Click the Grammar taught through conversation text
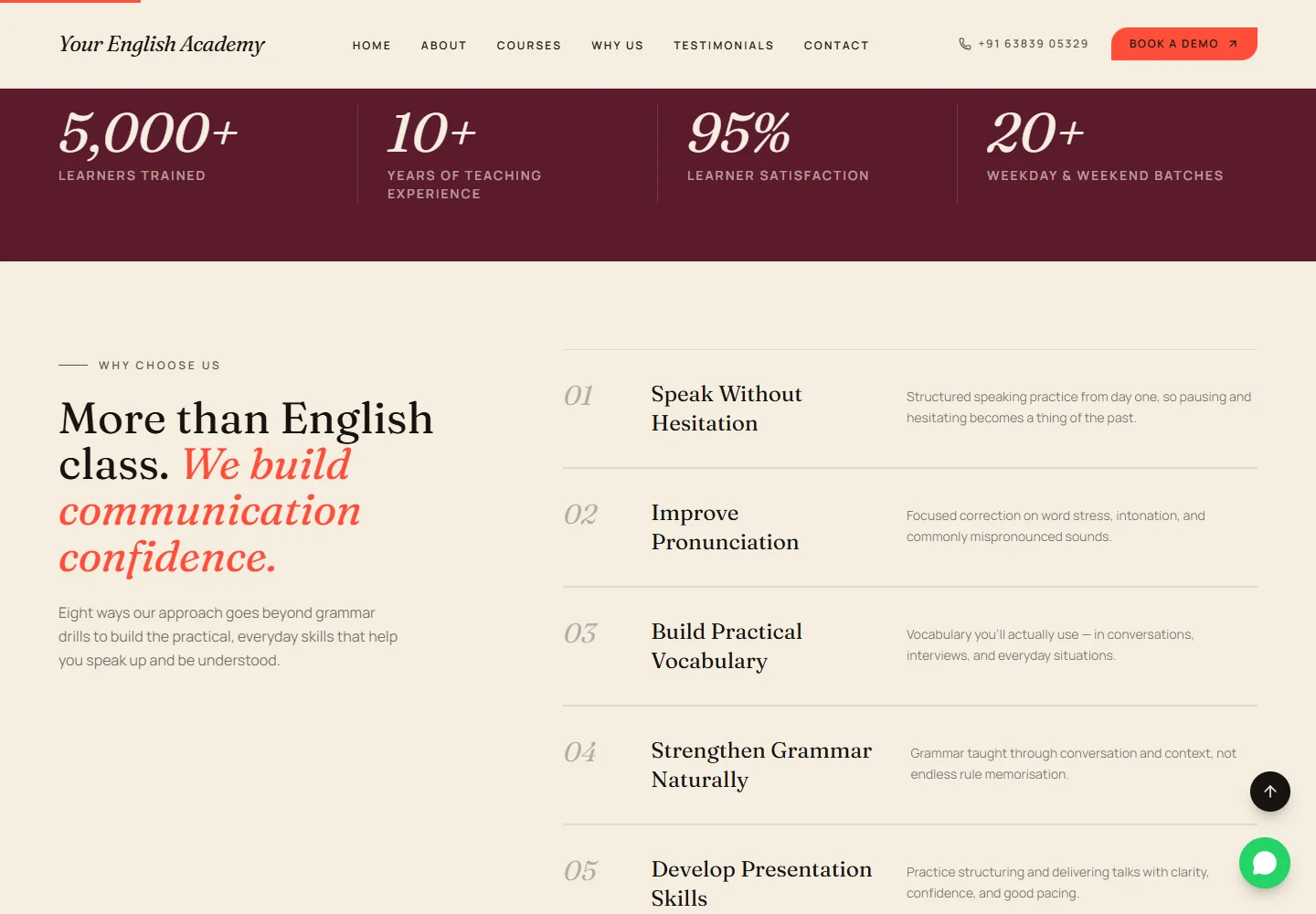 point(1073,764)
